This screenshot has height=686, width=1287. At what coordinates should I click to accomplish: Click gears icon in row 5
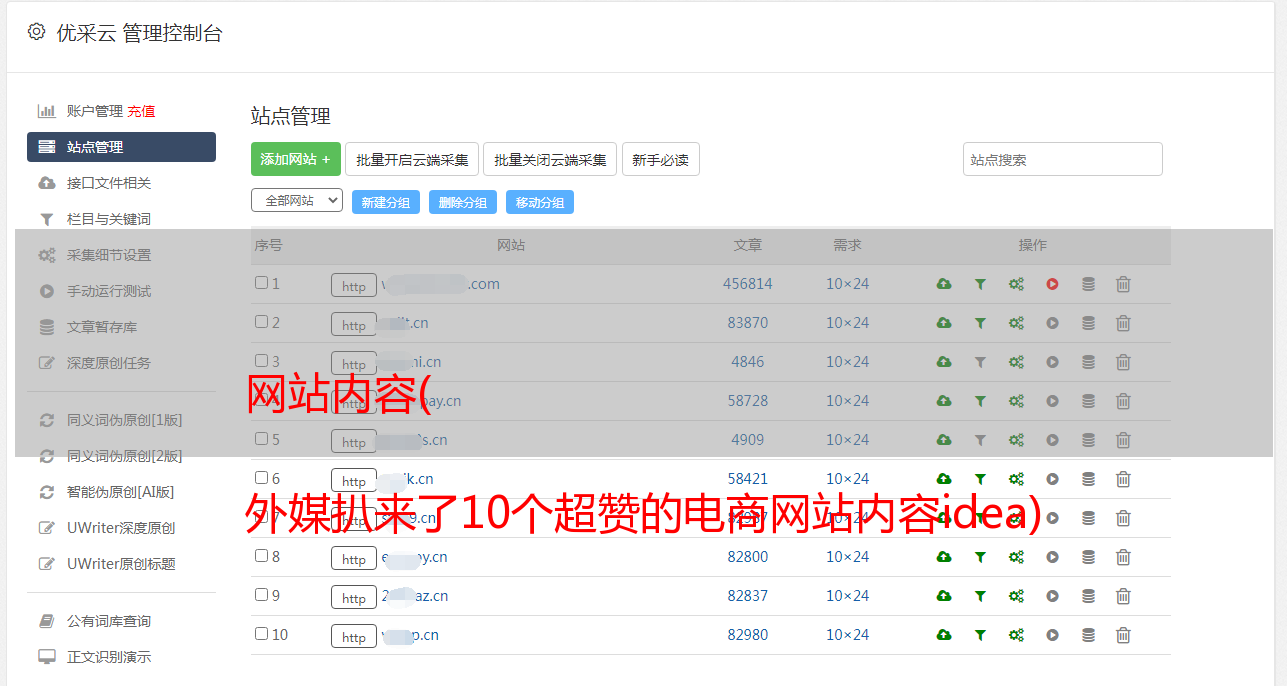click(x=1016, y=440)
